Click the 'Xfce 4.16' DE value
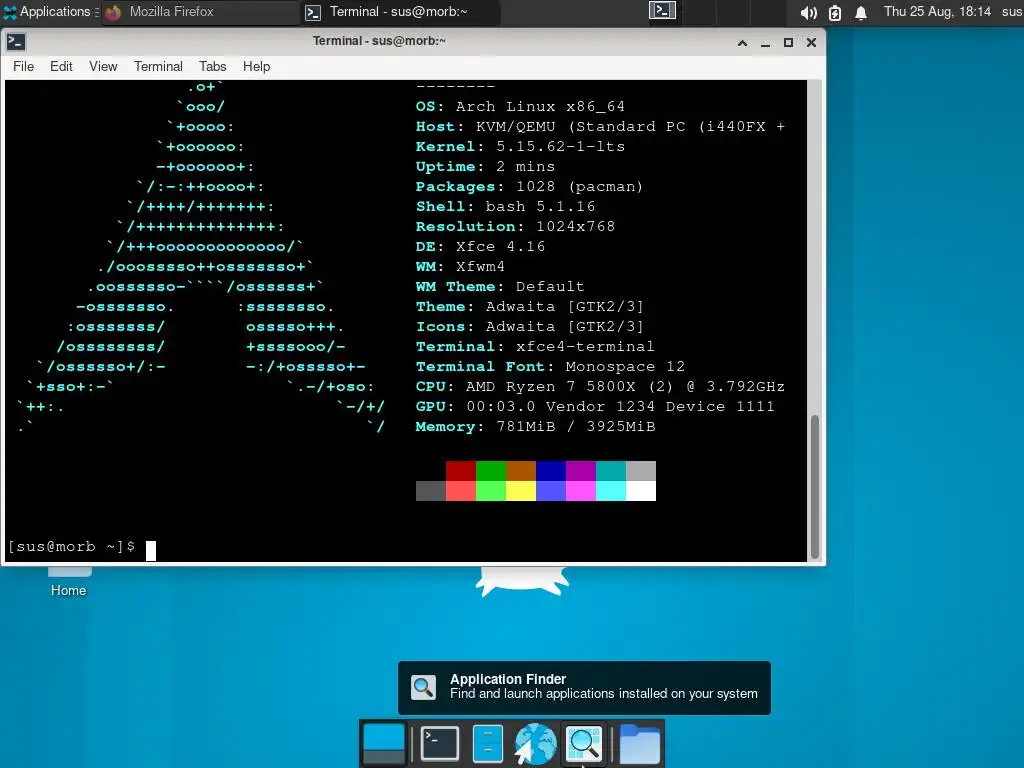Image resolution: width=1024 pixels, height=768 pixels. [500, 247]
